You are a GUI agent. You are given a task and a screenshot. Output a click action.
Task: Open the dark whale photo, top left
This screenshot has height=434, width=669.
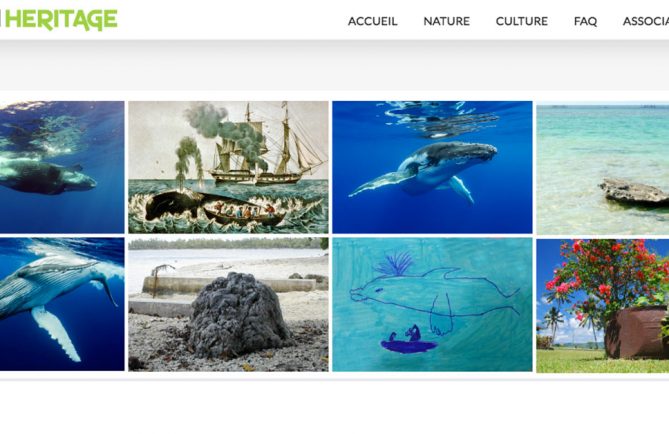pos(62,167)
